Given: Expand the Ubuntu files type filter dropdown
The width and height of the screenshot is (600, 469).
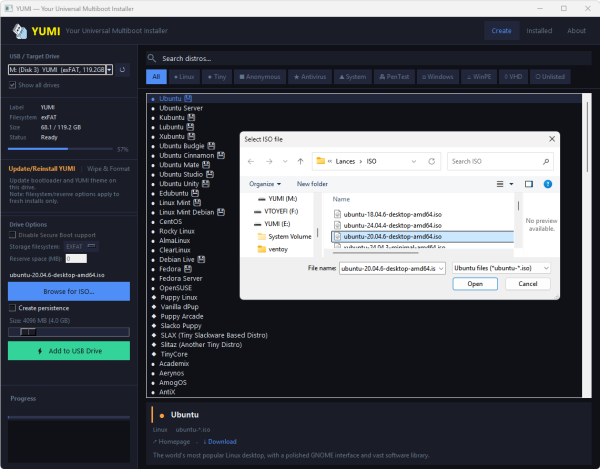Looking at the screenshot, I should [x=501, y=268].
